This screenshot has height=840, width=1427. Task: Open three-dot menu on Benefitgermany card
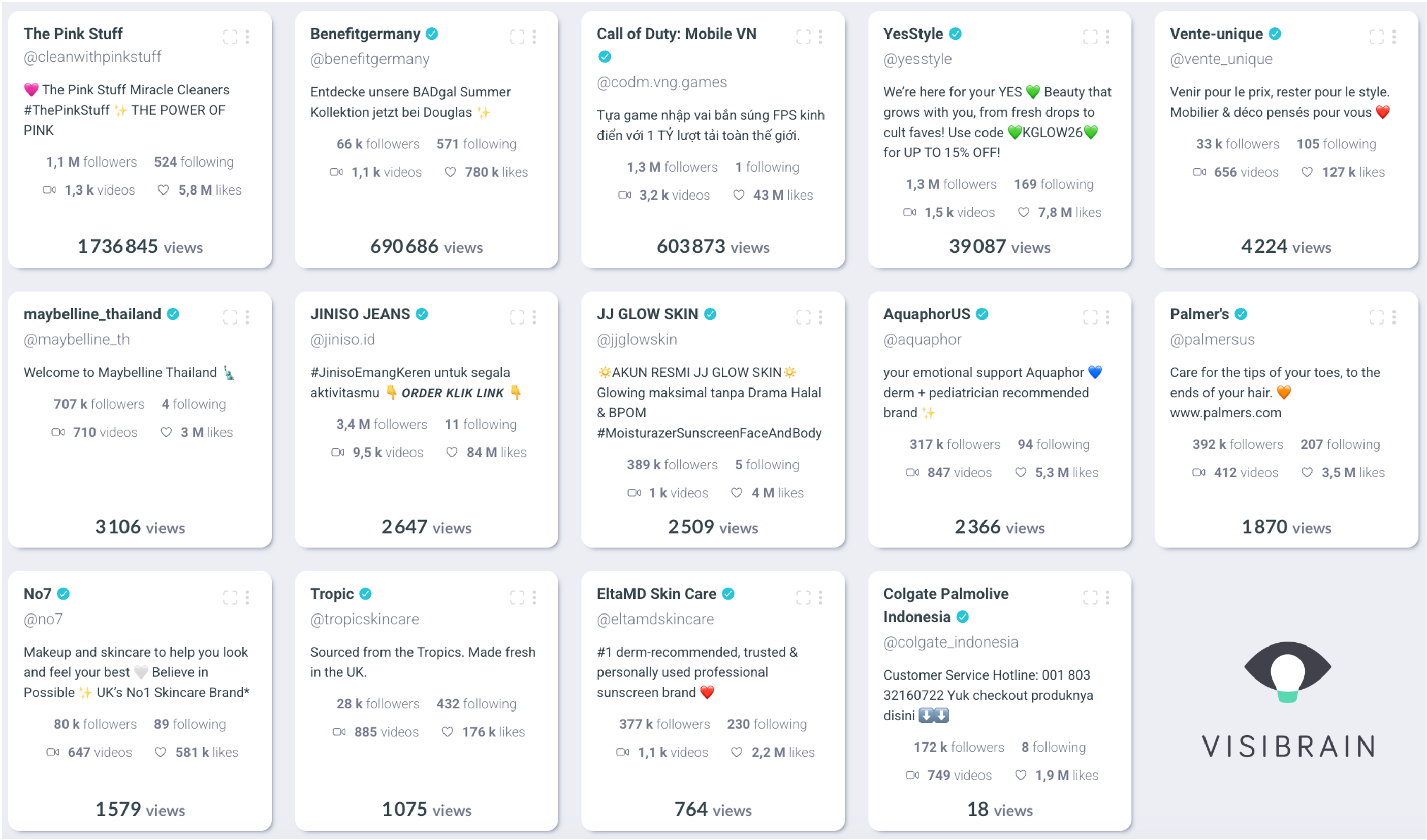[x=534, y=37]
